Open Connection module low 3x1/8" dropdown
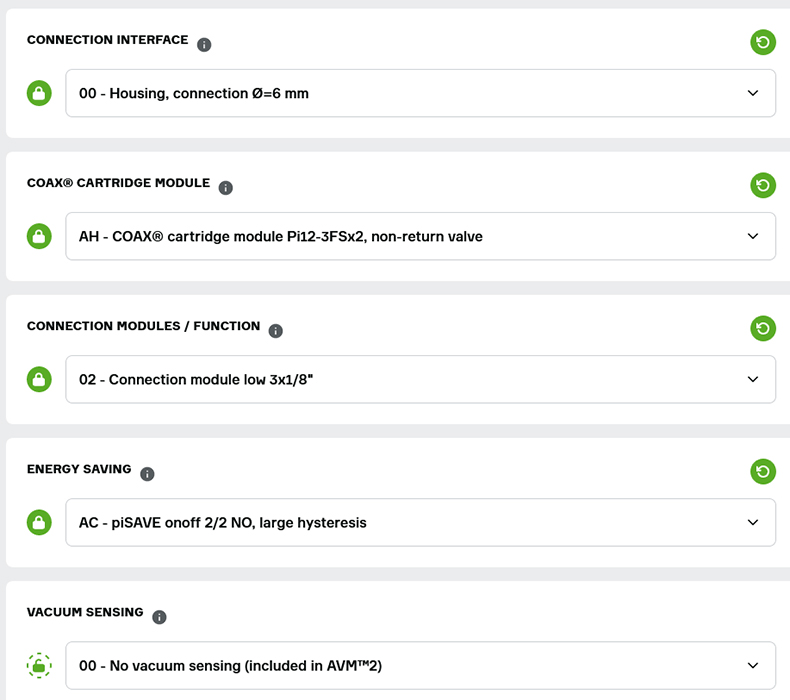 tap(420, 380)
